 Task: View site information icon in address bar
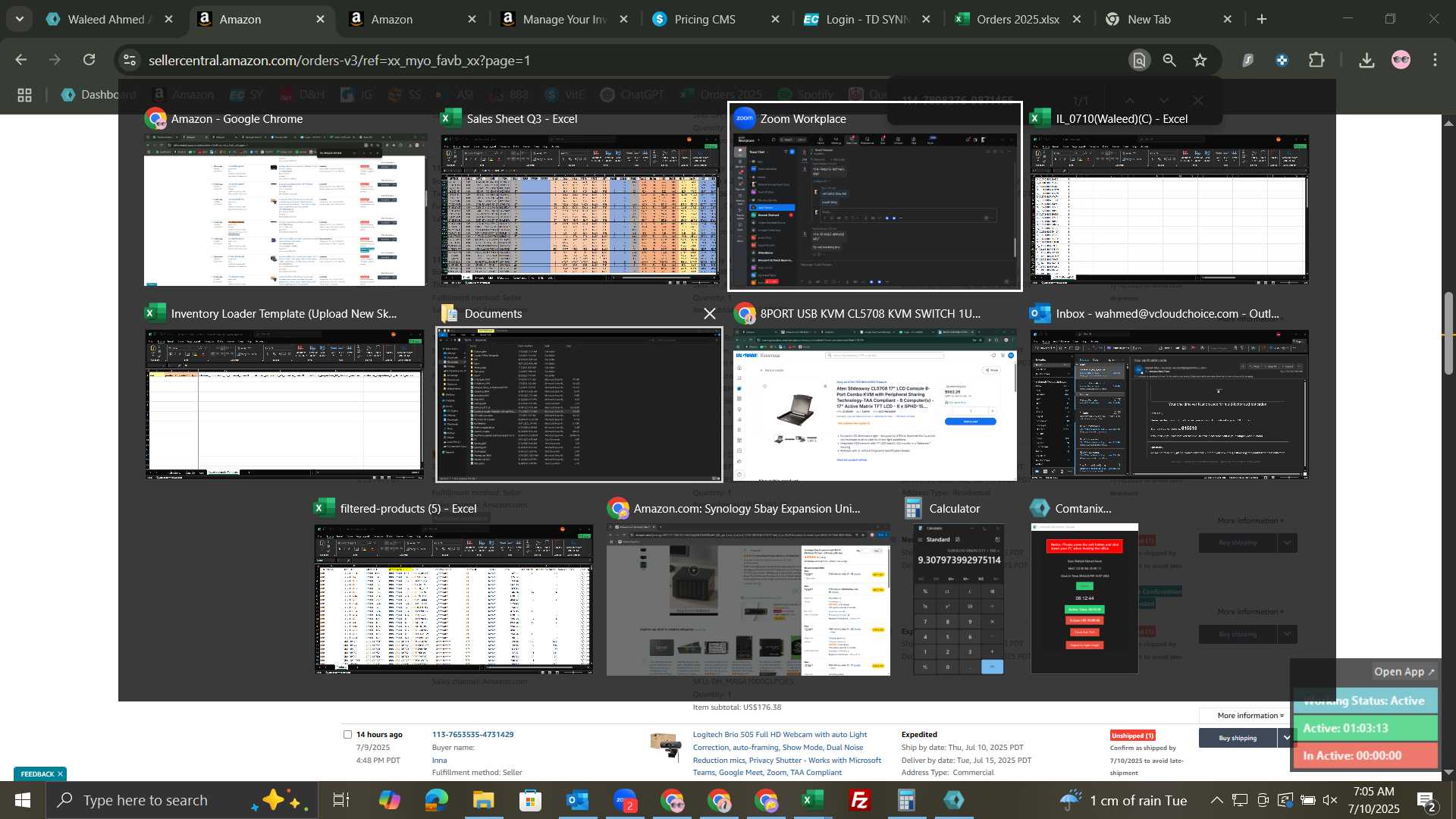point(130,60)
